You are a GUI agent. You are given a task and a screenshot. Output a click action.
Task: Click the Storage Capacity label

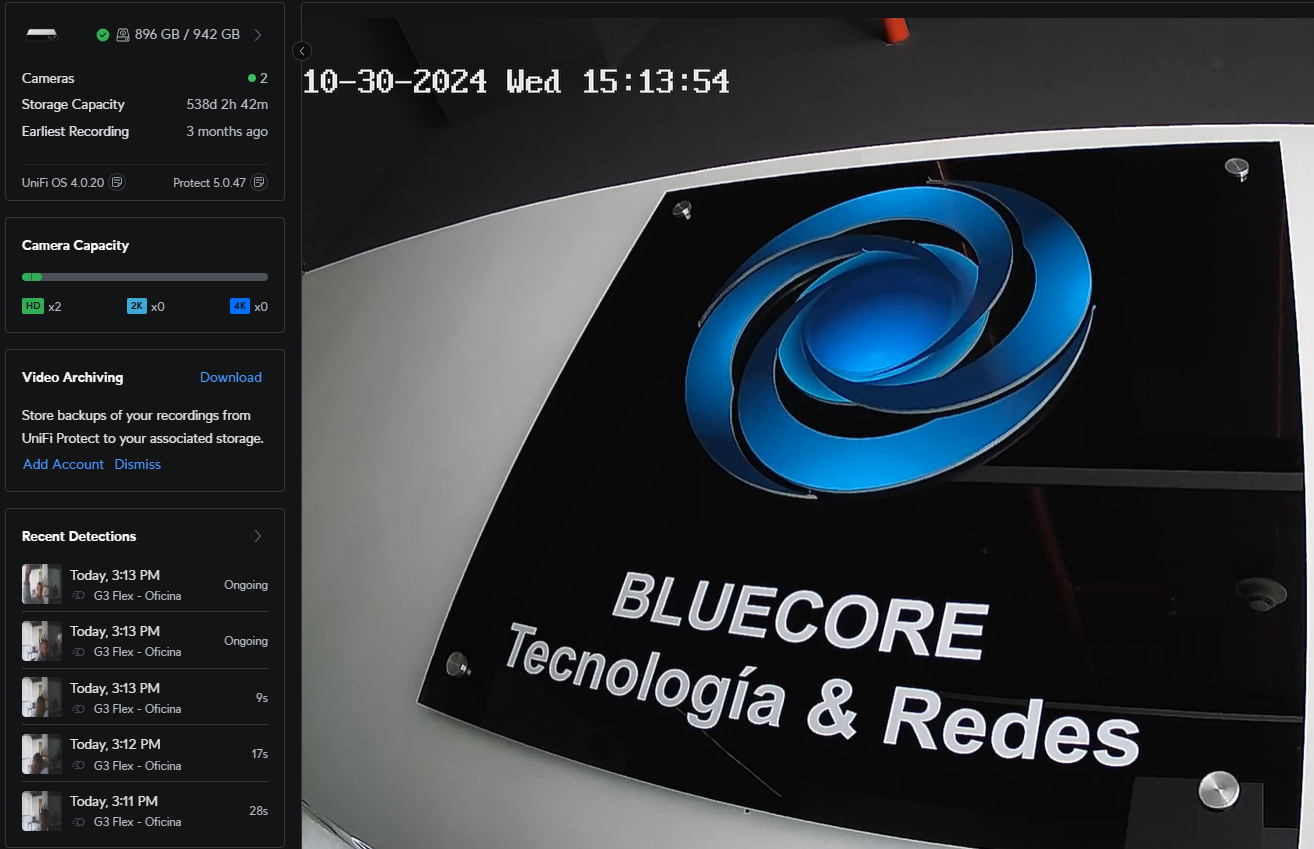point(73,105)
